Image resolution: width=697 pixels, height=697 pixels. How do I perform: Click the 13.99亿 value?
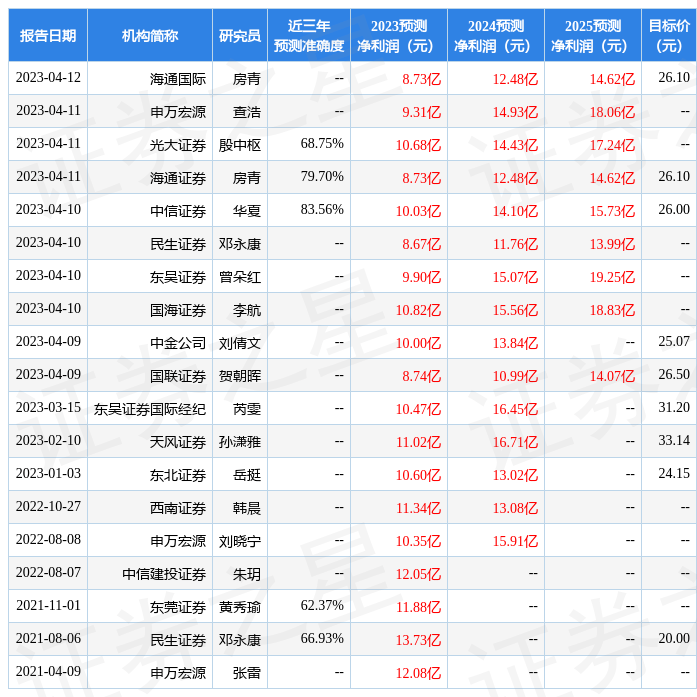(x=612, y=244)
